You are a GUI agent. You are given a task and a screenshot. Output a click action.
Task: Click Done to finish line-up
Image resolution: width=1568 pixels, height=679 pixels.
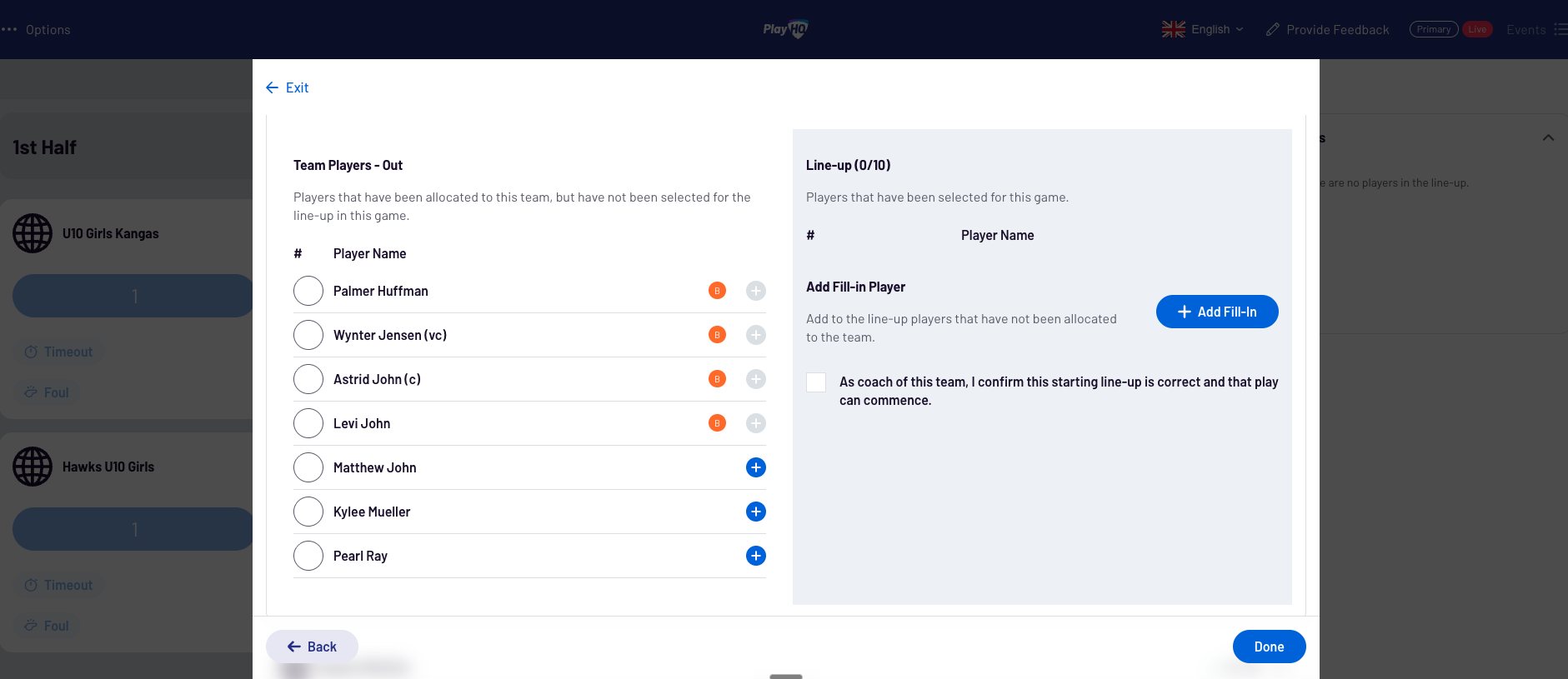click(x=1269, y=647)
